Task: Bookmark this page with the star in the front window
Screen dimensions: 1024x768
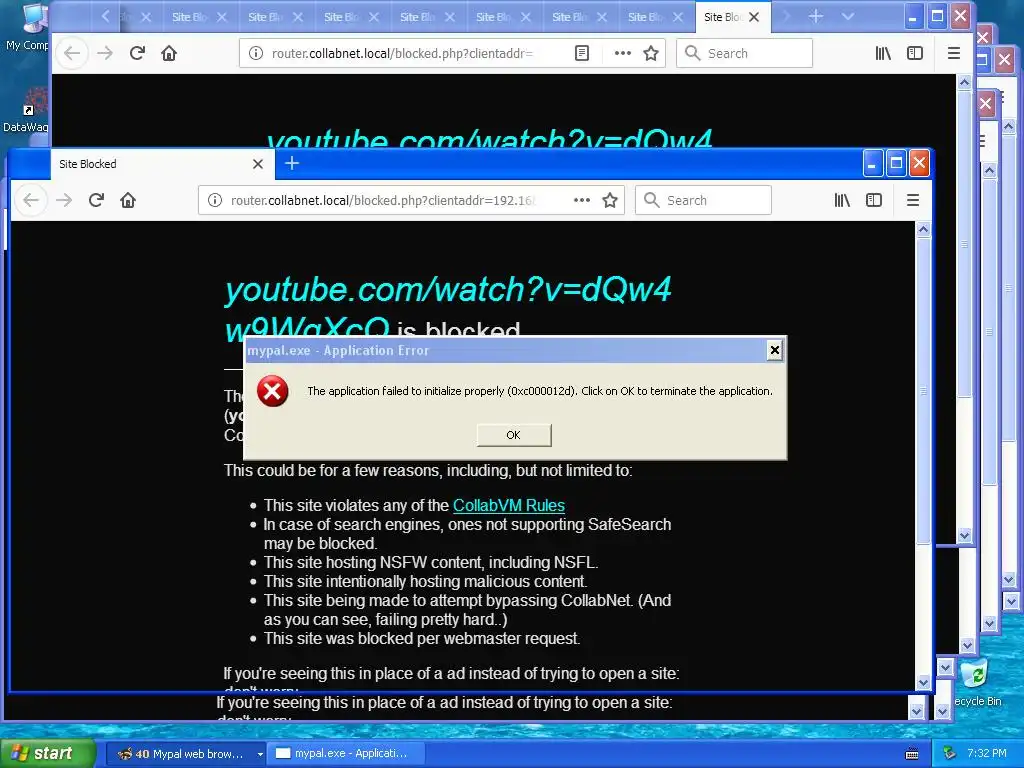Action: coord(610,200)
